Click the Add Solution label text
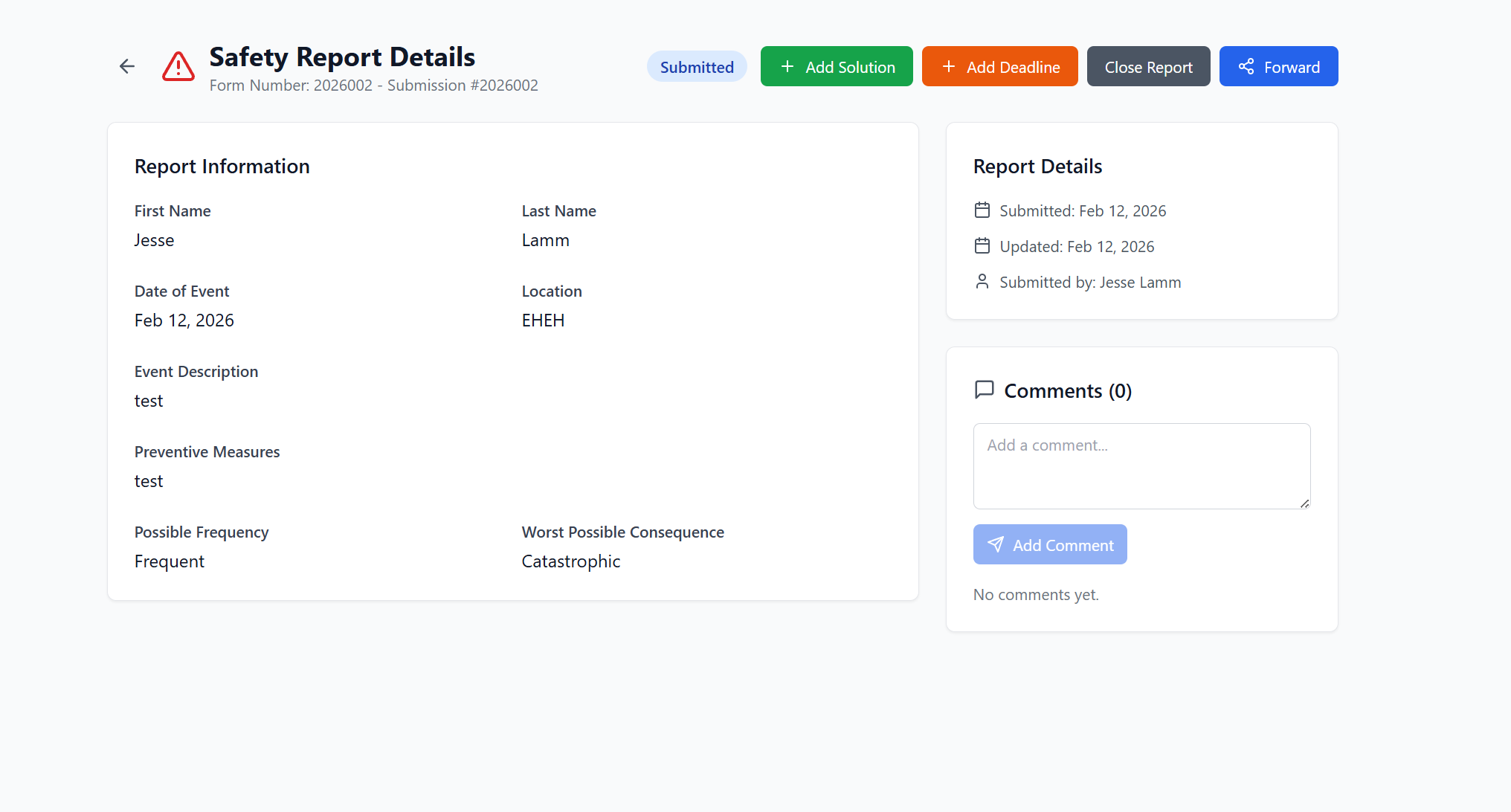Viewport: 1511px width, 812px height. pos(850,67)
